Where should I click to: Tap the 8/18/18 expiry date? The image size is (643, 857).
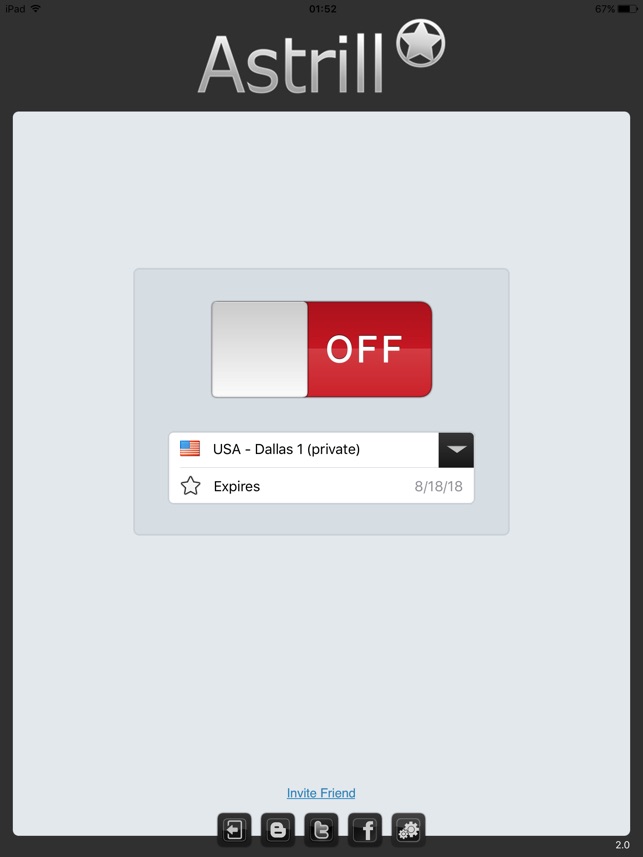tap(438, 486)
